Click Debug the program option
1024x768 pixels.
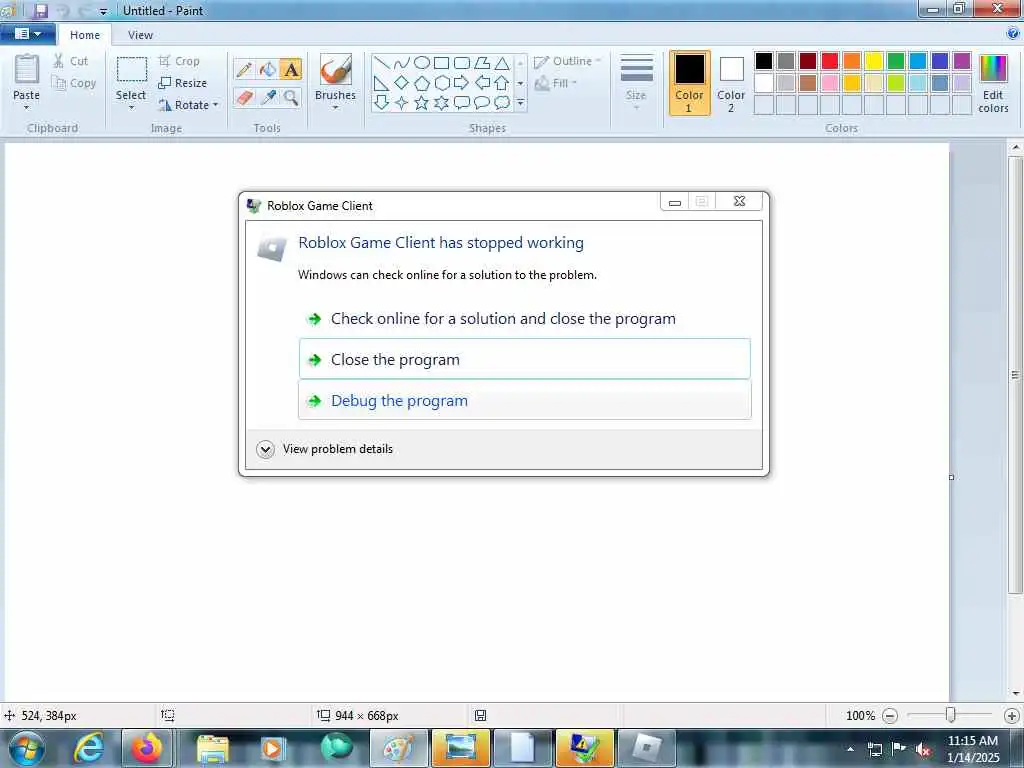click(525, 400)
